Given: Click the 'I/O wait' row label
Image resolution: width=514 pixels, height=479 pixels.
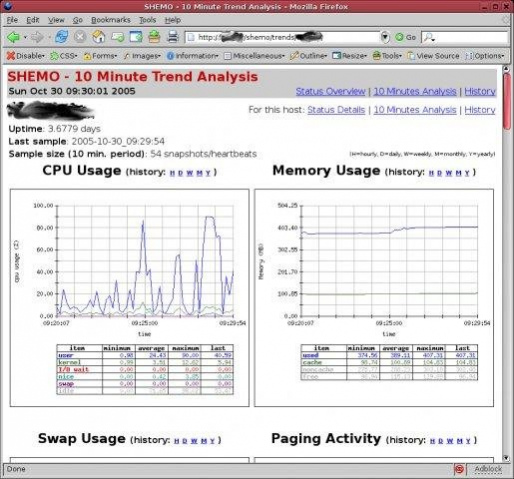Looking at the screenshot, I should pyautogui.click(x=74, y=369).
